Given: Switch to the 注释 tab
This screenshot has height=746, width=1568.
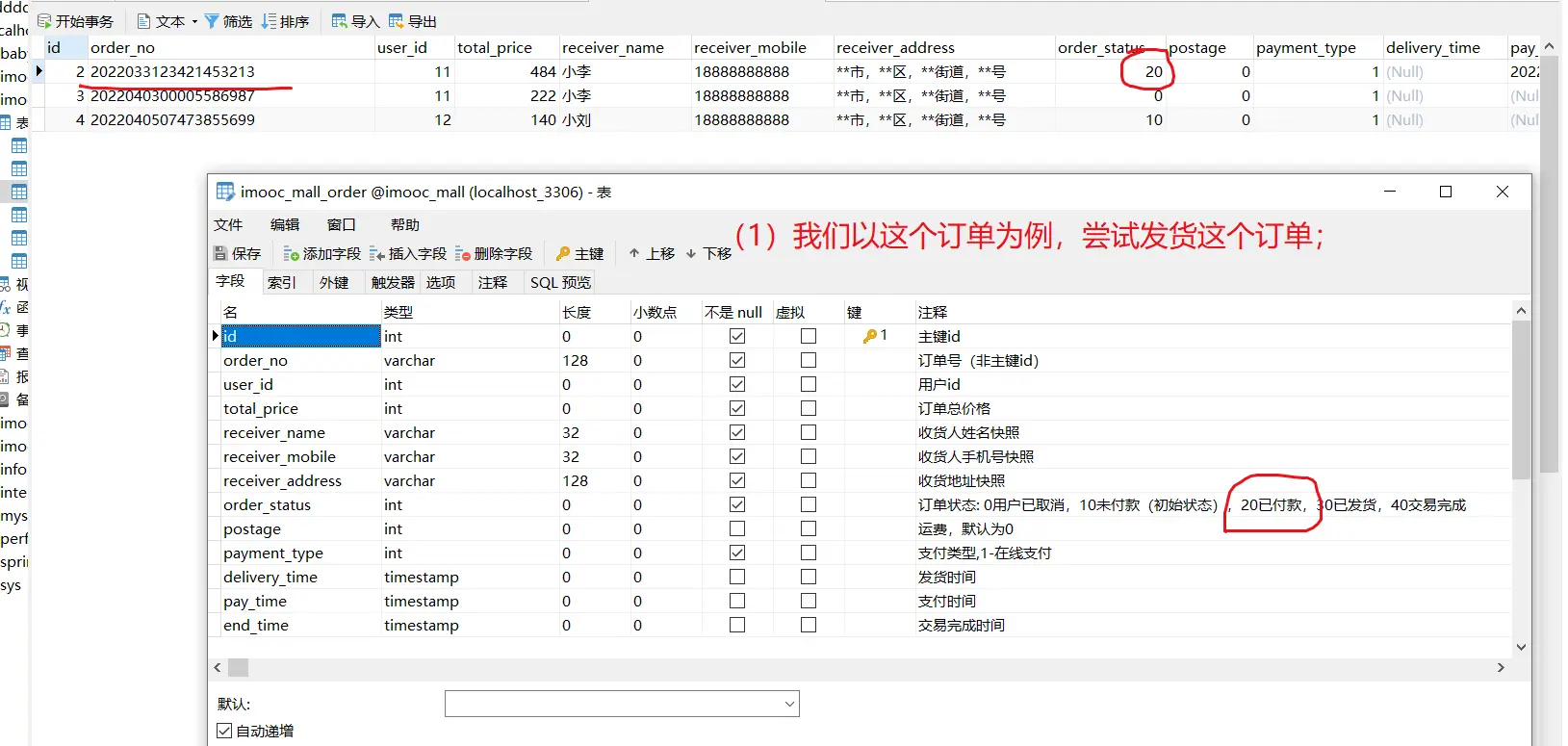Looking at the screenshot, I should tap(493, 282).
